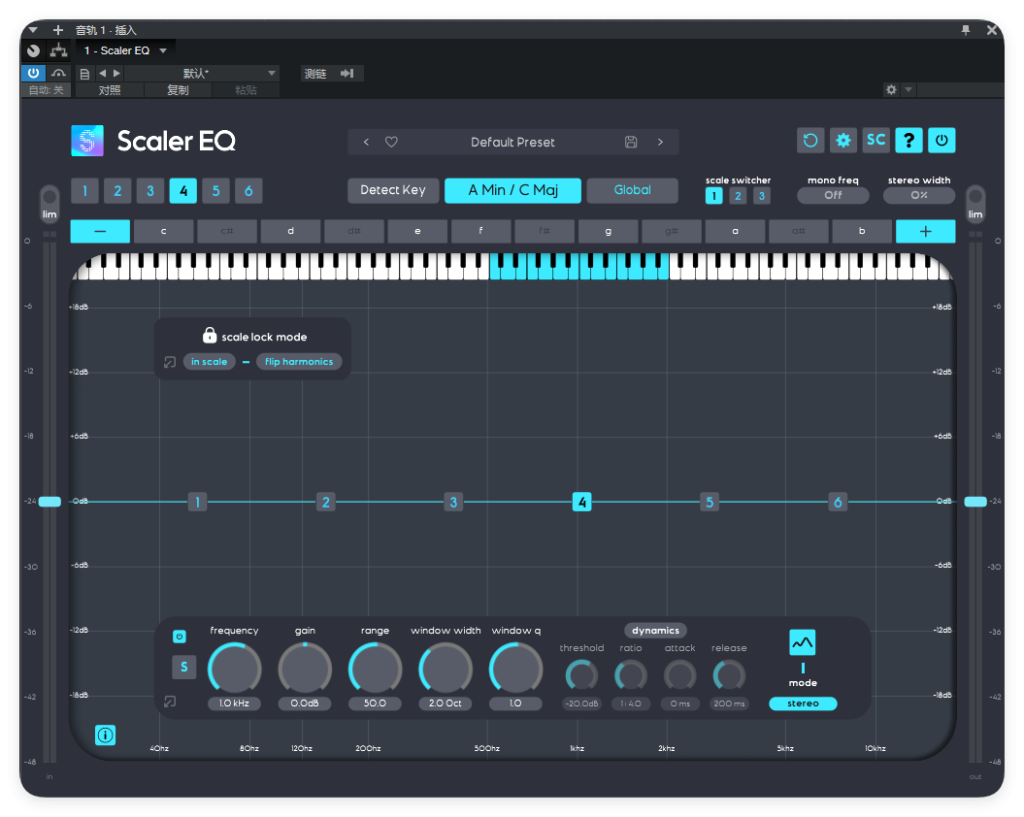
Task: Click host preset file document icon
Action: (x=84, y=74)
